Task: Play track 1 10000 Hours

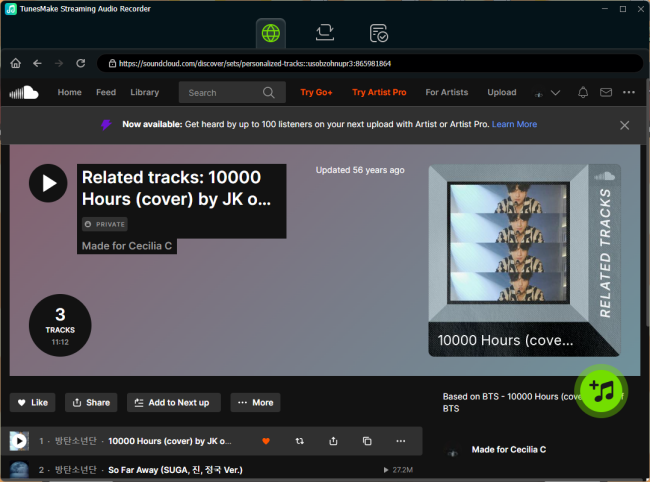Action: click(19, 441)
